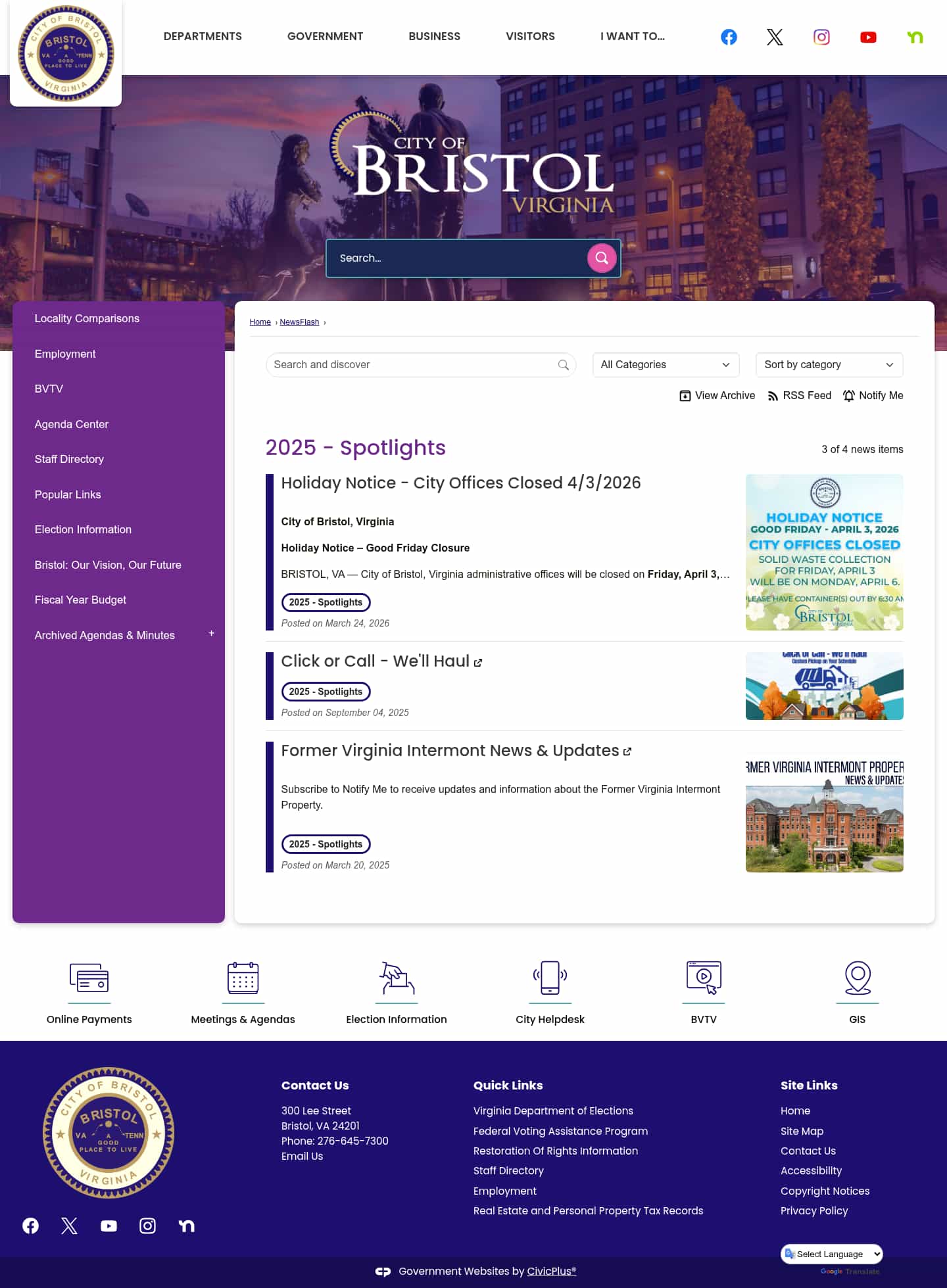Click the Email Us footer link
The width and height of the screenshot is (947, 1288).
point(302,1157)
